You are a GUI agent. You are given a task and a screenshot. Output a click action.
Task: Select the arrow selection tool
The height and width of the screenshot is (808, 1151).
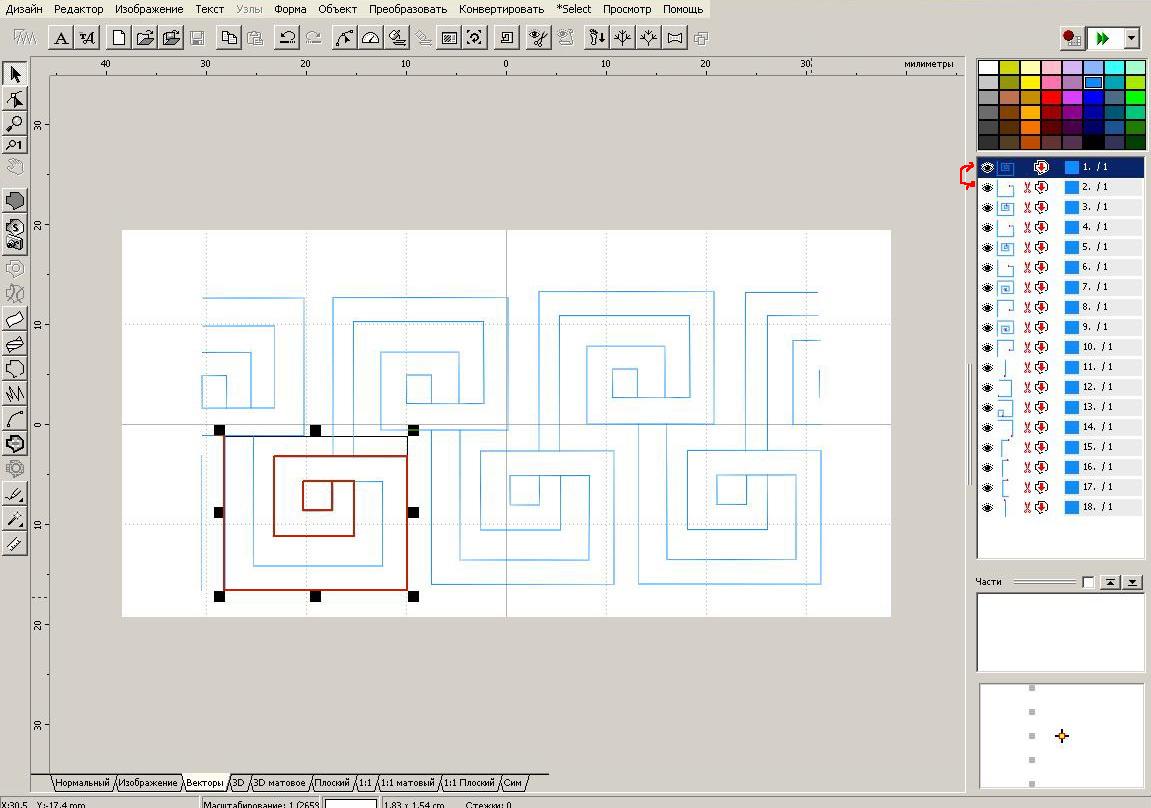pos(15,74)
